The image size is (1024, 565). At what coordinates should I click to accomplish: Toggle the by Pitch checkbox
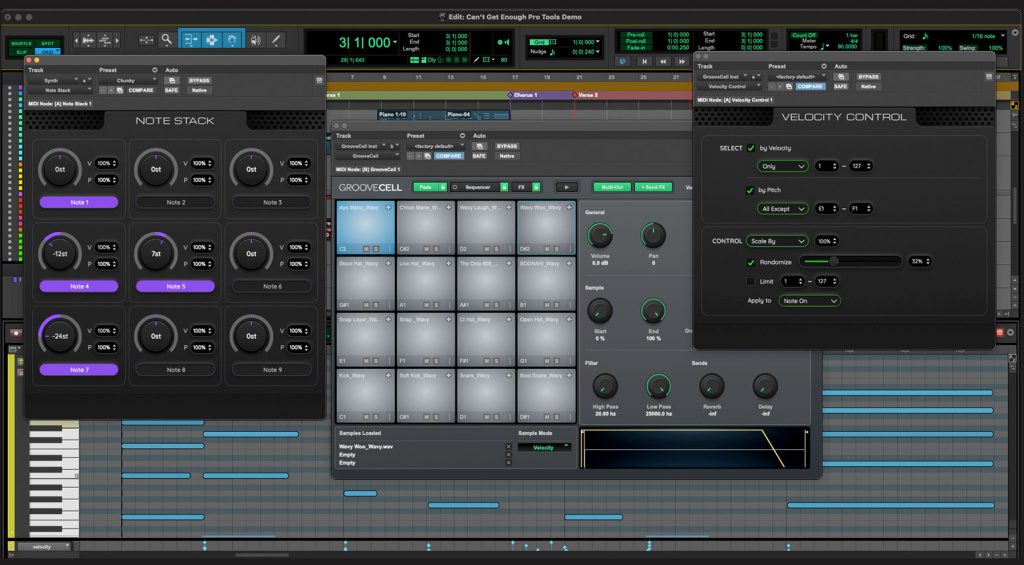pos(750,190)
